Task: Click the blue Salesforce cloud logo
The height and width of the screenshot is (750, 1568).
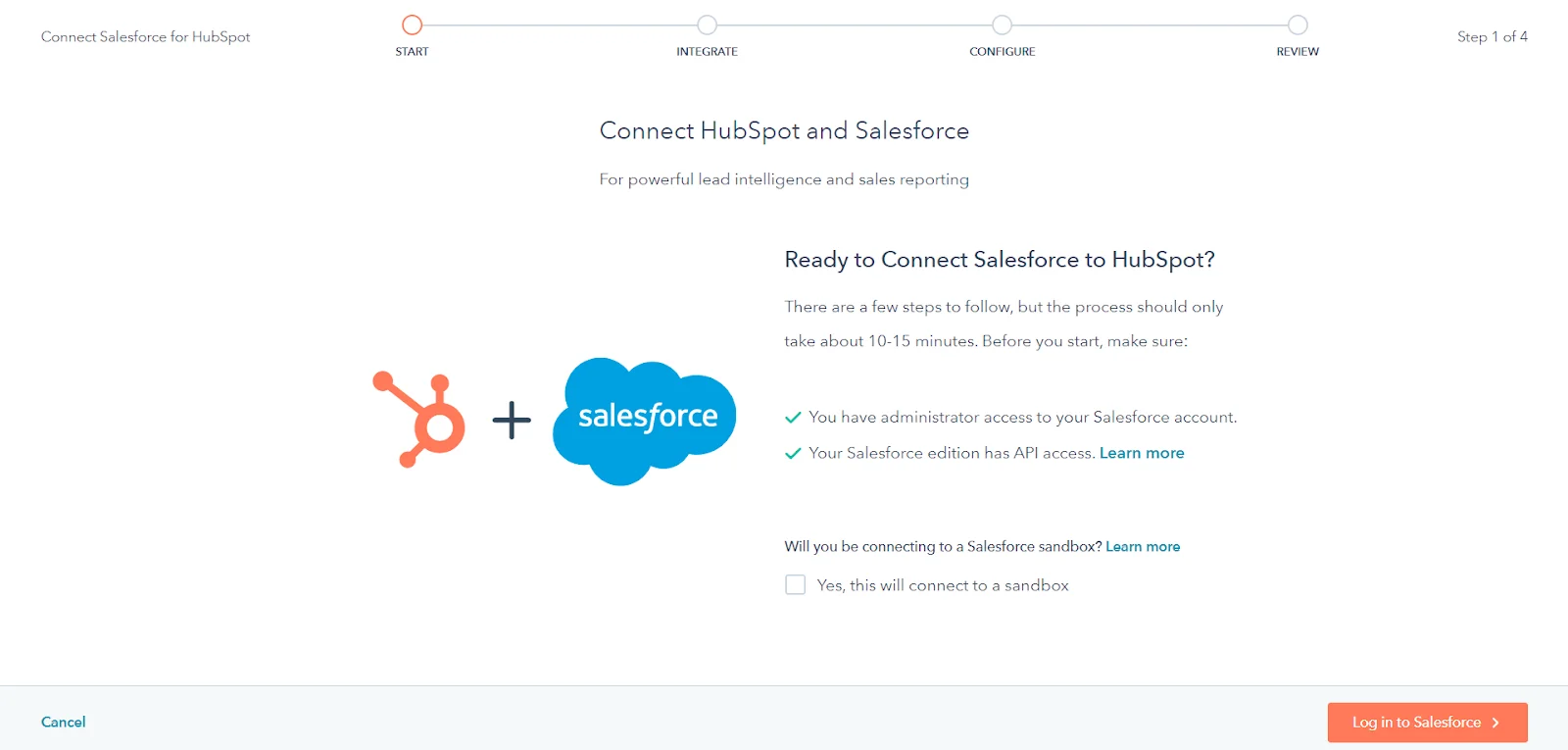Action: pos(643,418)
